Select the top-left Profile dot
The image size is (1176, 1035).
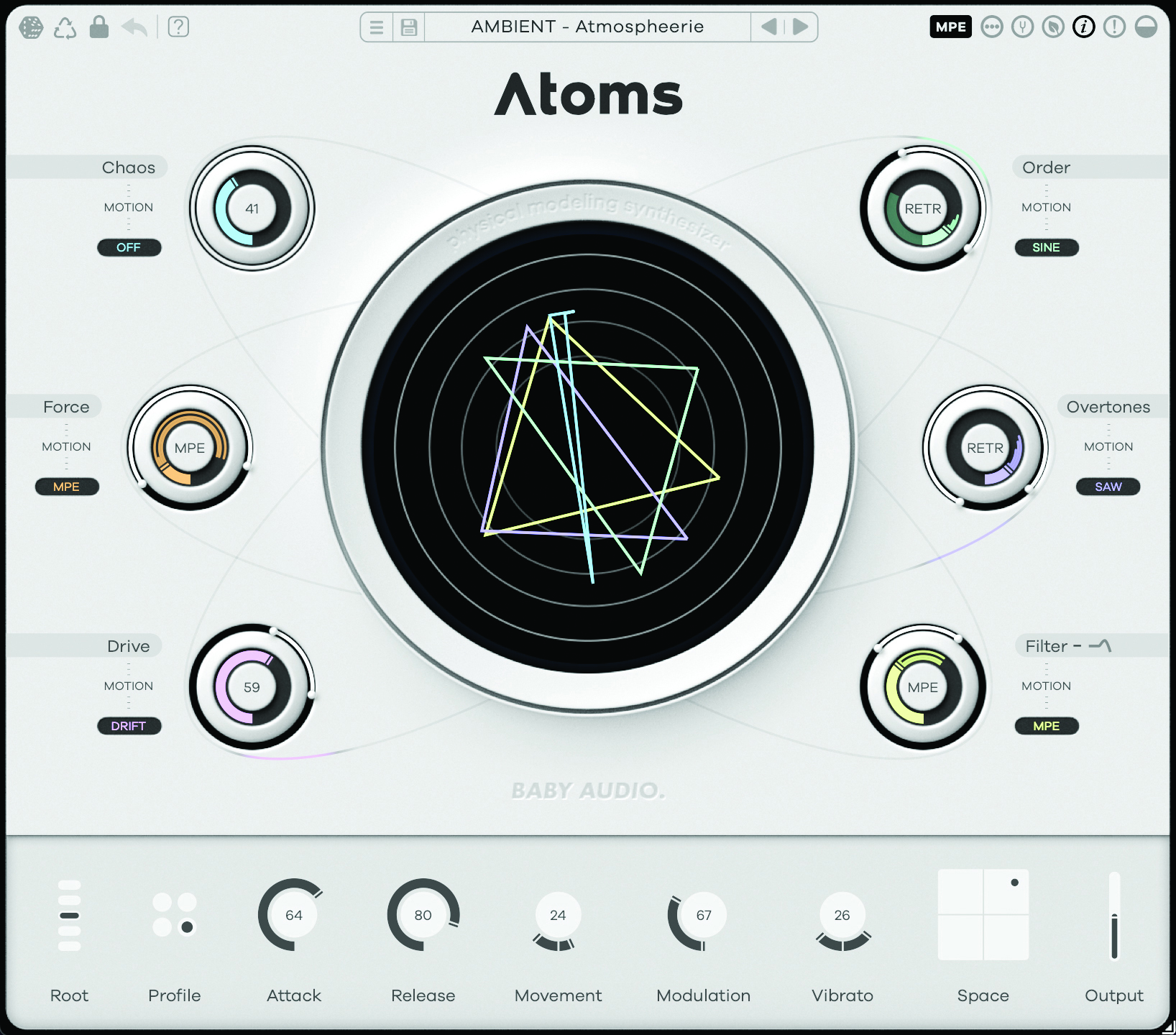(162, 902)
